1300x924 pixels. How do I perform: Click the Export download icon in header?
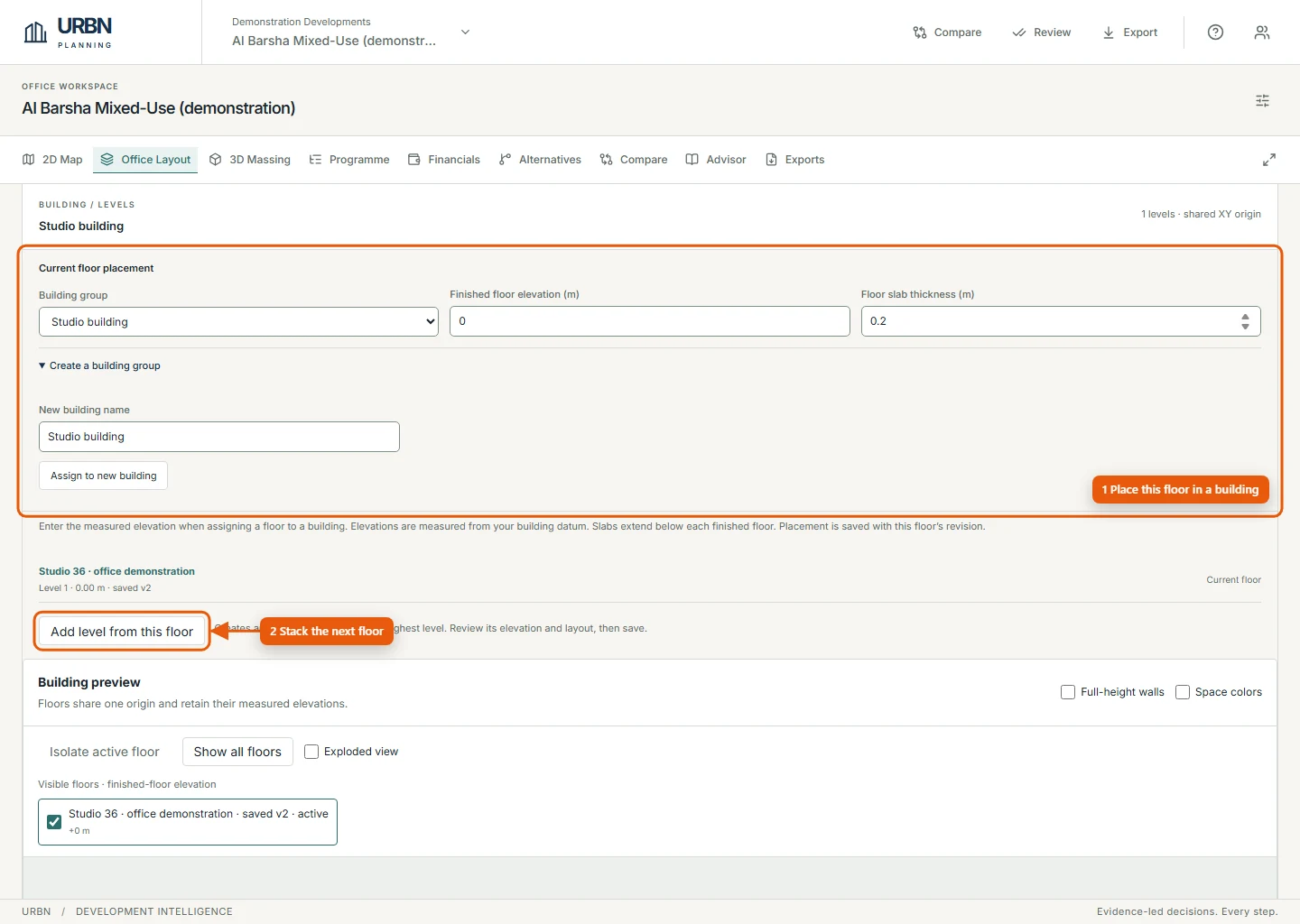[x=1109, y=32]
